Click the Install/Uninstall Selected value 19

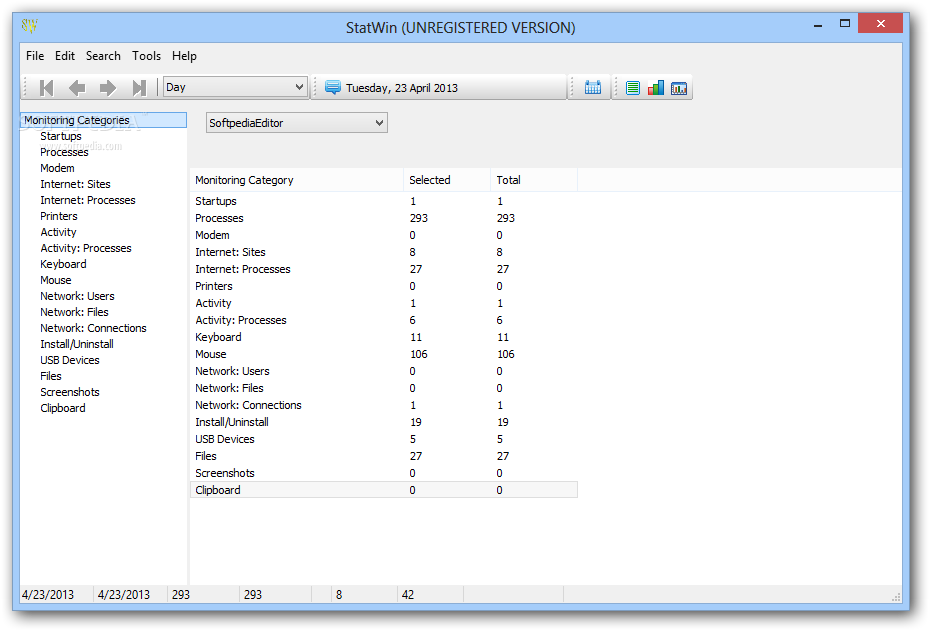[416, 422]
